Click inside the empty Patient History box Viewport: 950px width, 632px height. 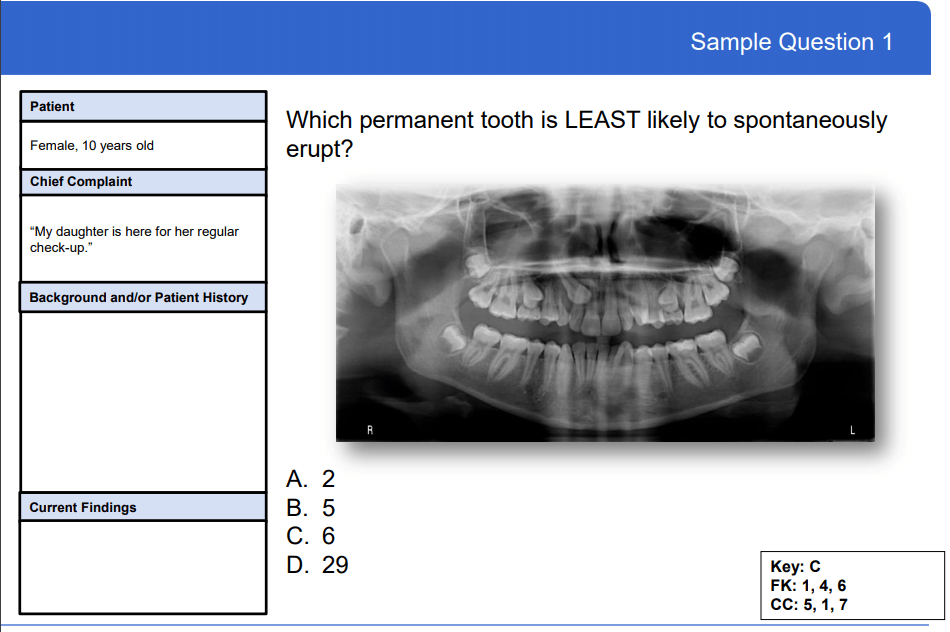pyautogui.click(x=143, y=400)
